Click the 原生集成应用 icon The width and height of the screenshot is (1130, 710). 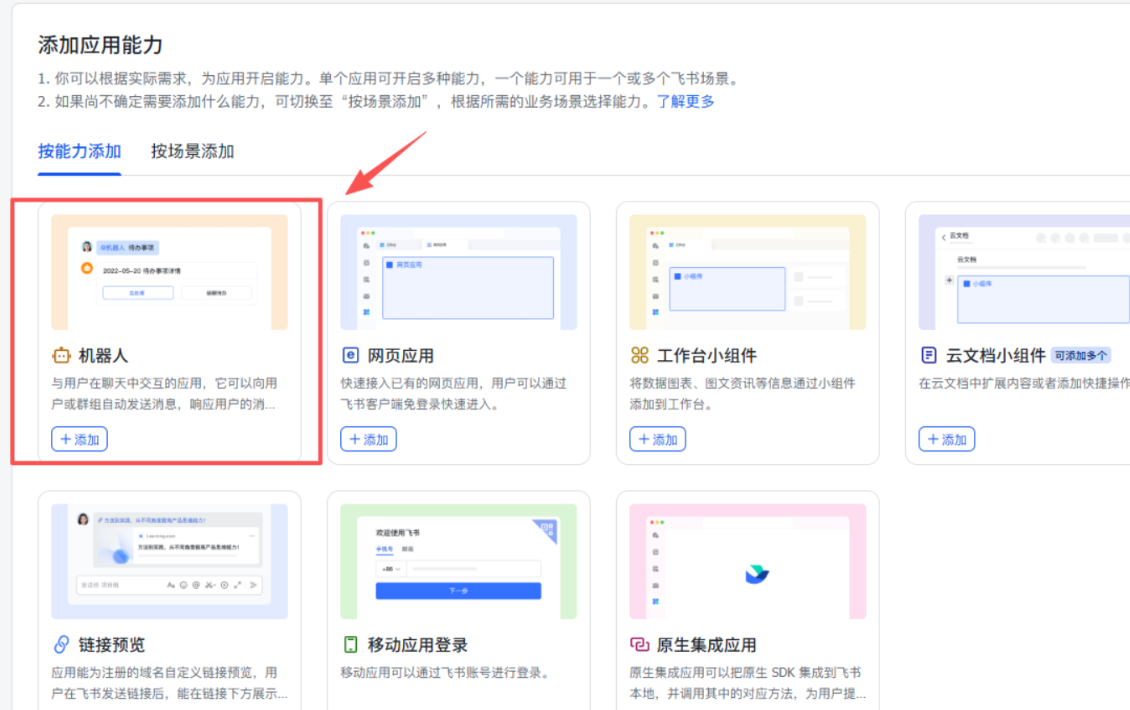640,645
